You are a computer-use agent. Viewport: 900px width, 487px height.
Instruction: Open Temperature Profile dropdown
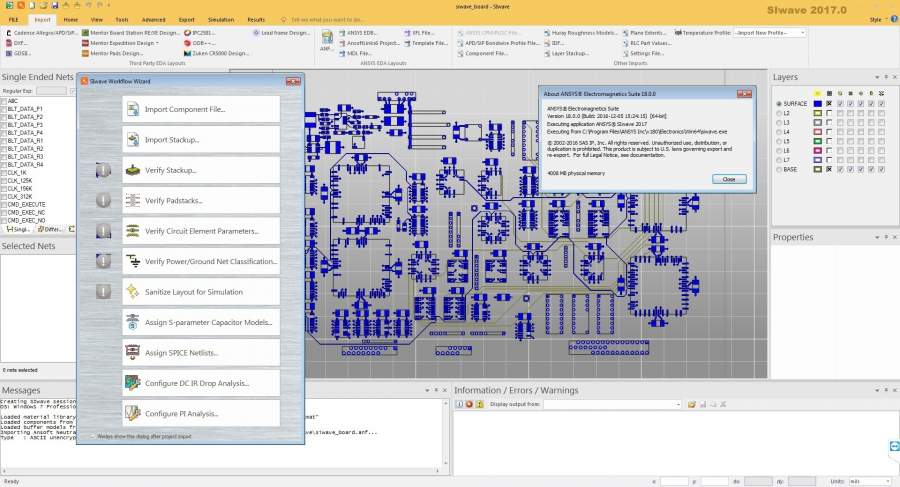[x=802, y=33]
